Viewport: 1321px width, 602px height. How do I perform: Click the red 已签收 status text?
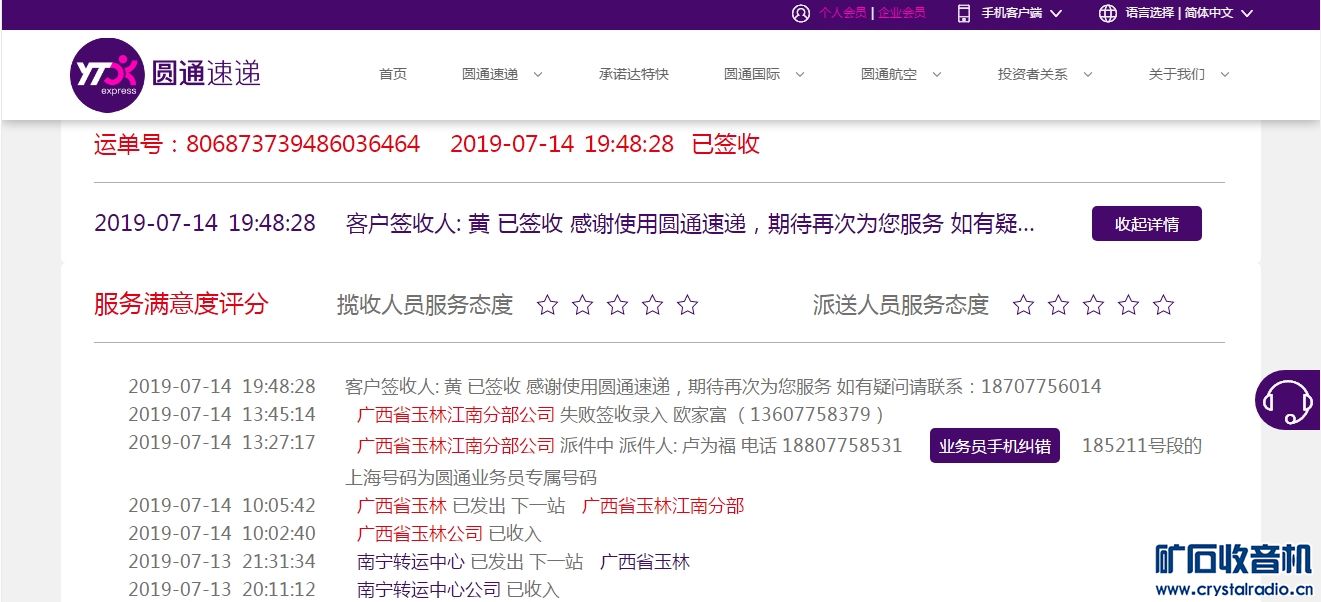tap(726, 144)
